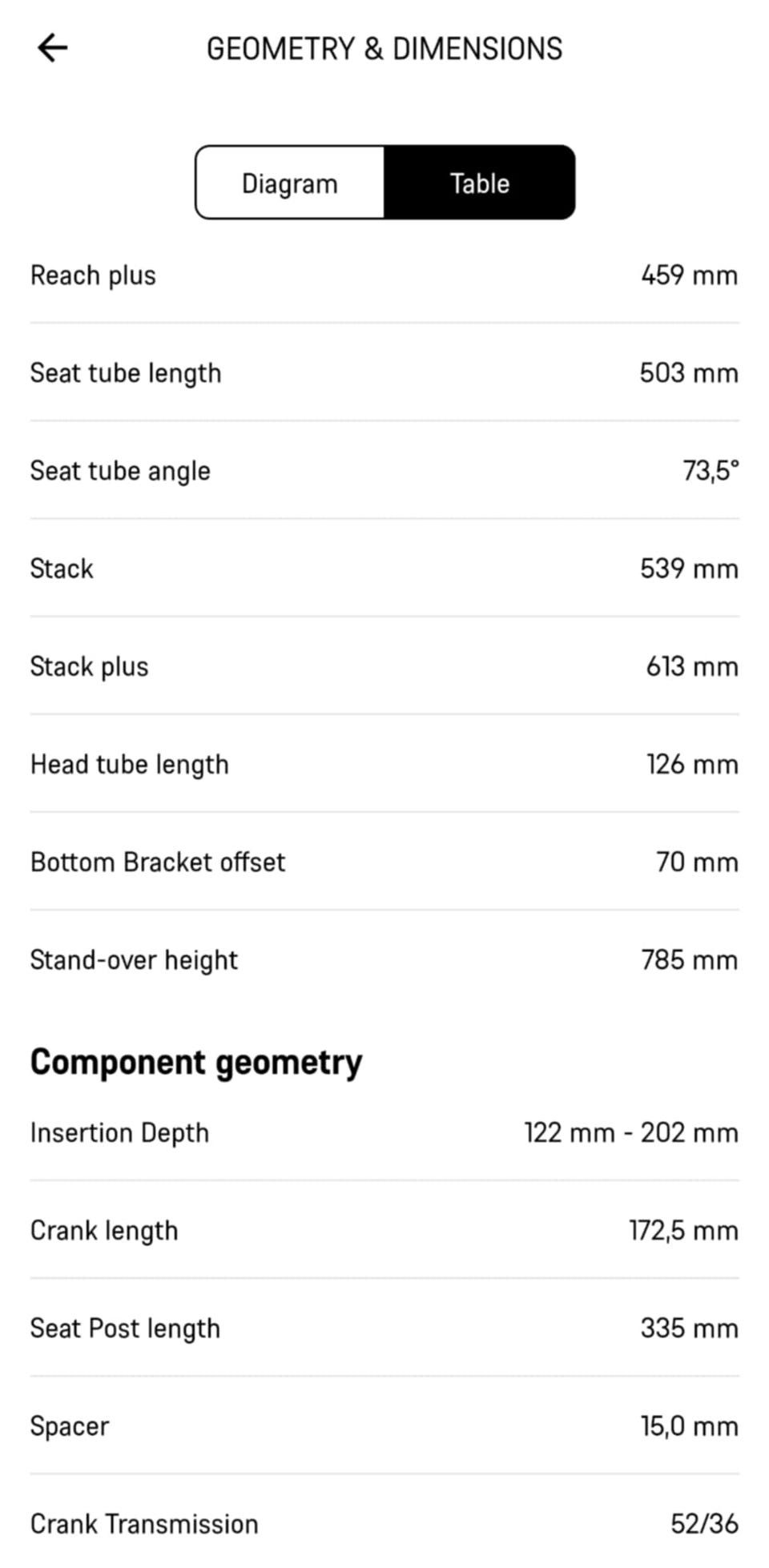
Task: Select the Stand-over height row
Action: pyautogui.click(x=384, y=959)
